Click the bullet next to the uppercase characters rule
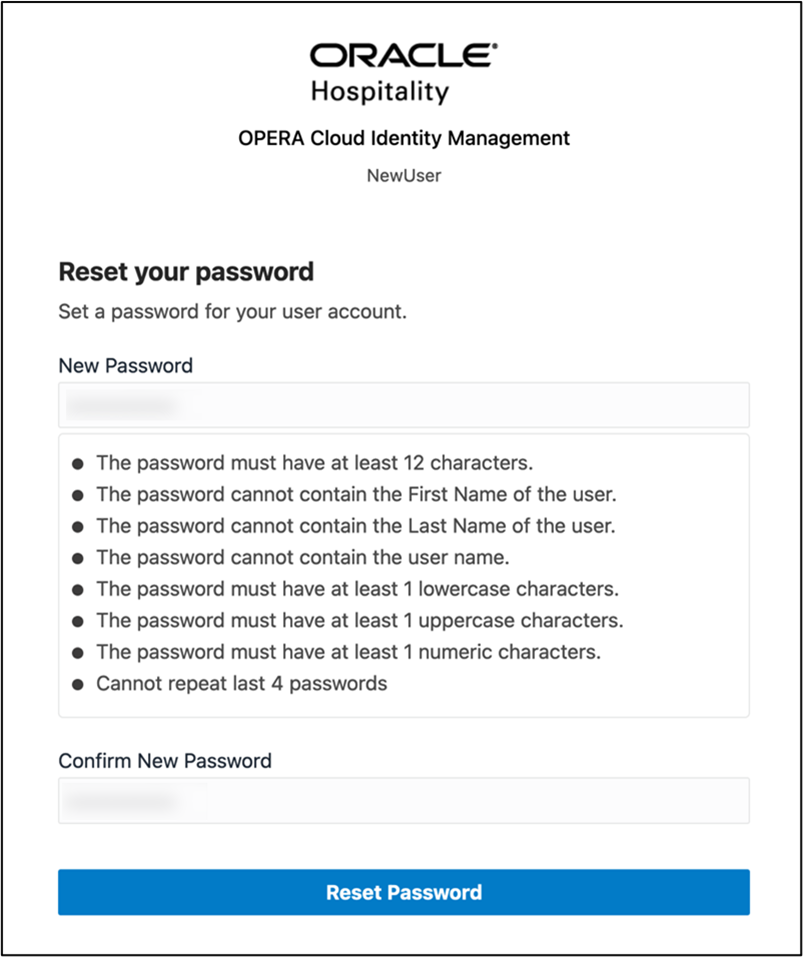Screen dimensions: 803x957 (79, 620)
